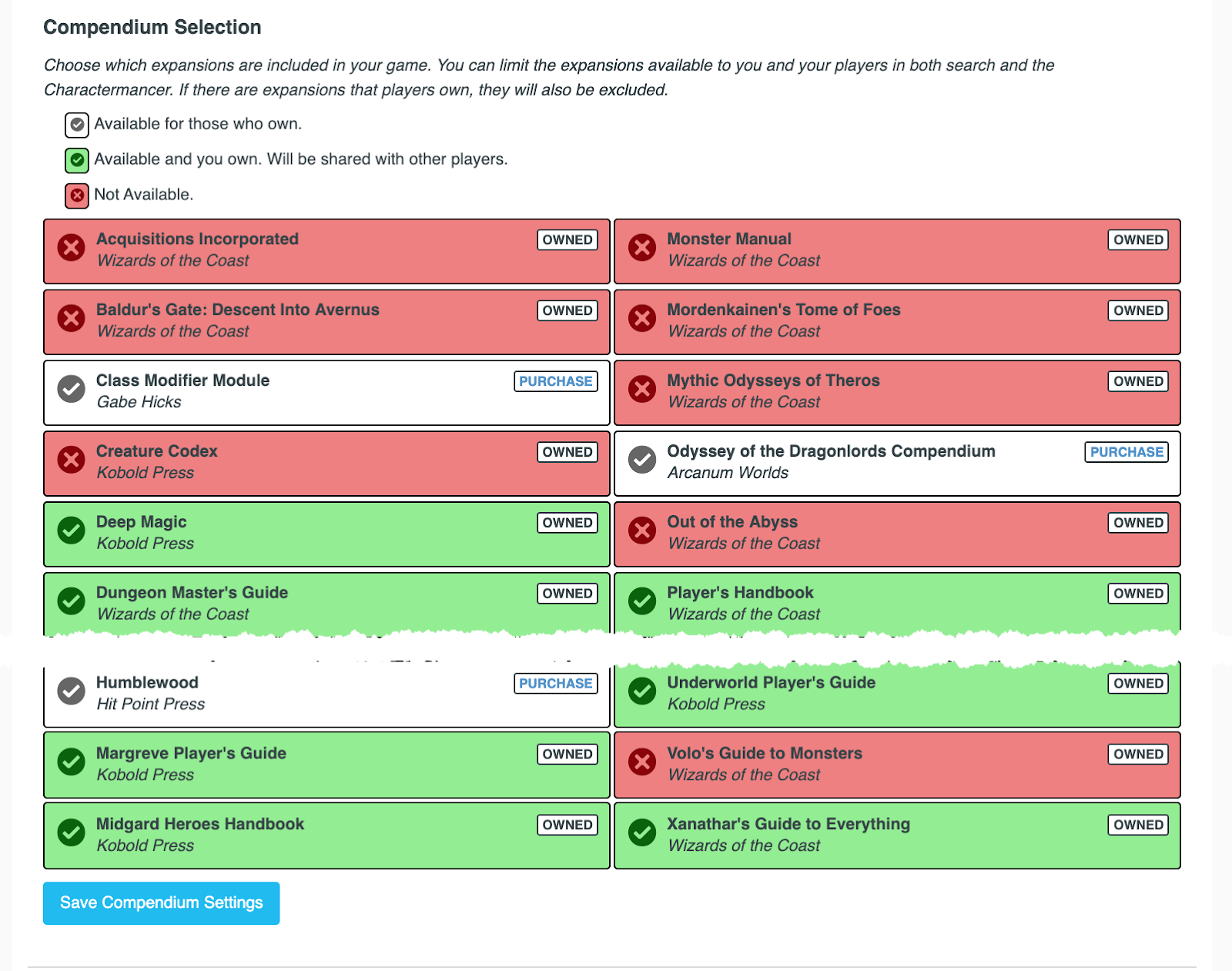Click the OWNED badge for Acquisitions Incorporated
The image size is (1232, 971).
[567, 240]
